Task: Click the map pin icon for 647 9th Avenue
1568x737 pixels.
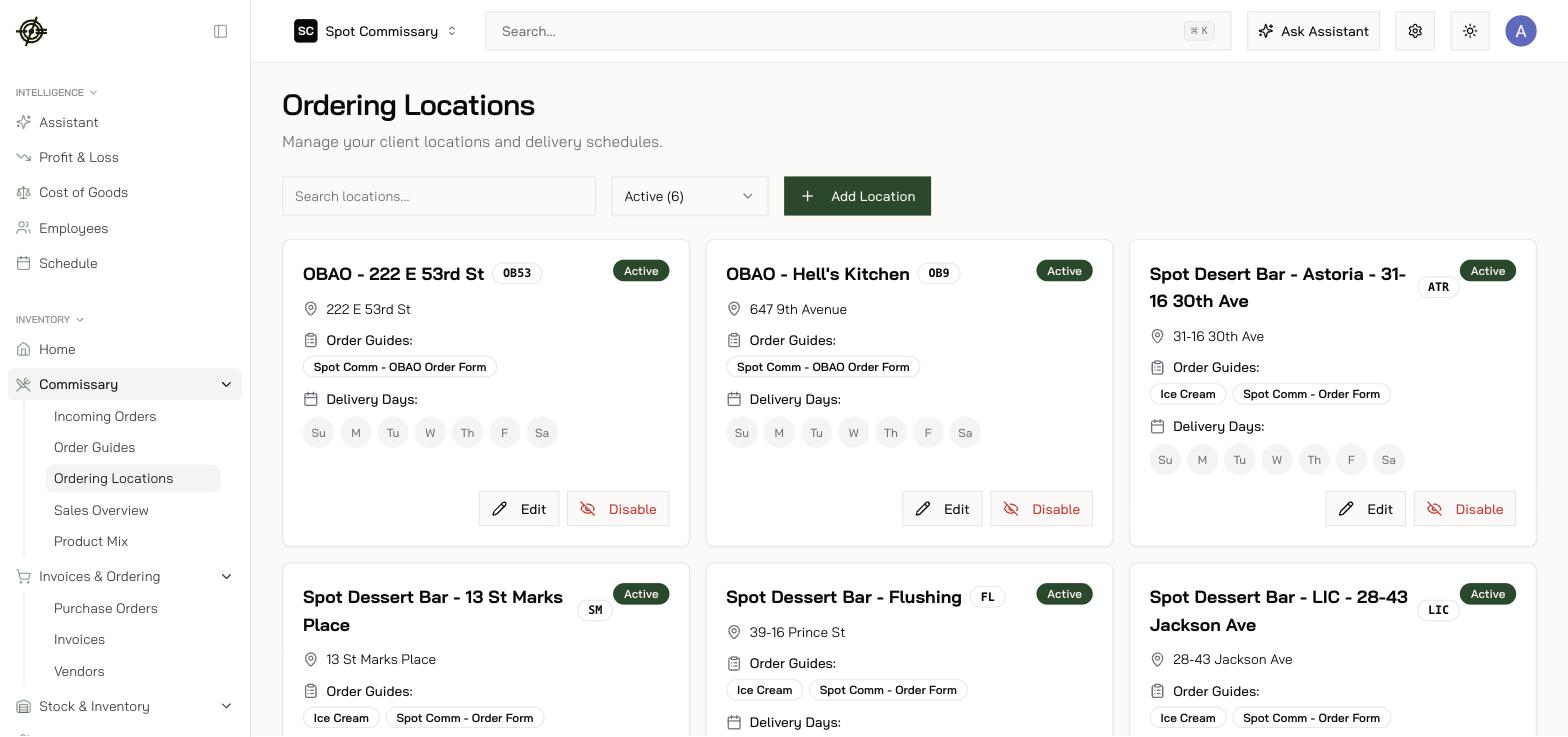Action: [x=734, y=309]
